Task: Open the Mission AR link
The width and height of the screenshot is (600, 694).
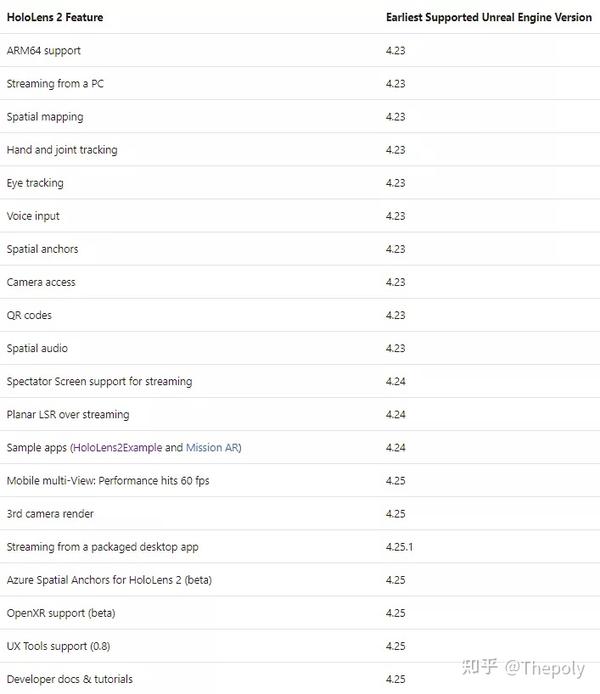Action: tap(211, 448)
